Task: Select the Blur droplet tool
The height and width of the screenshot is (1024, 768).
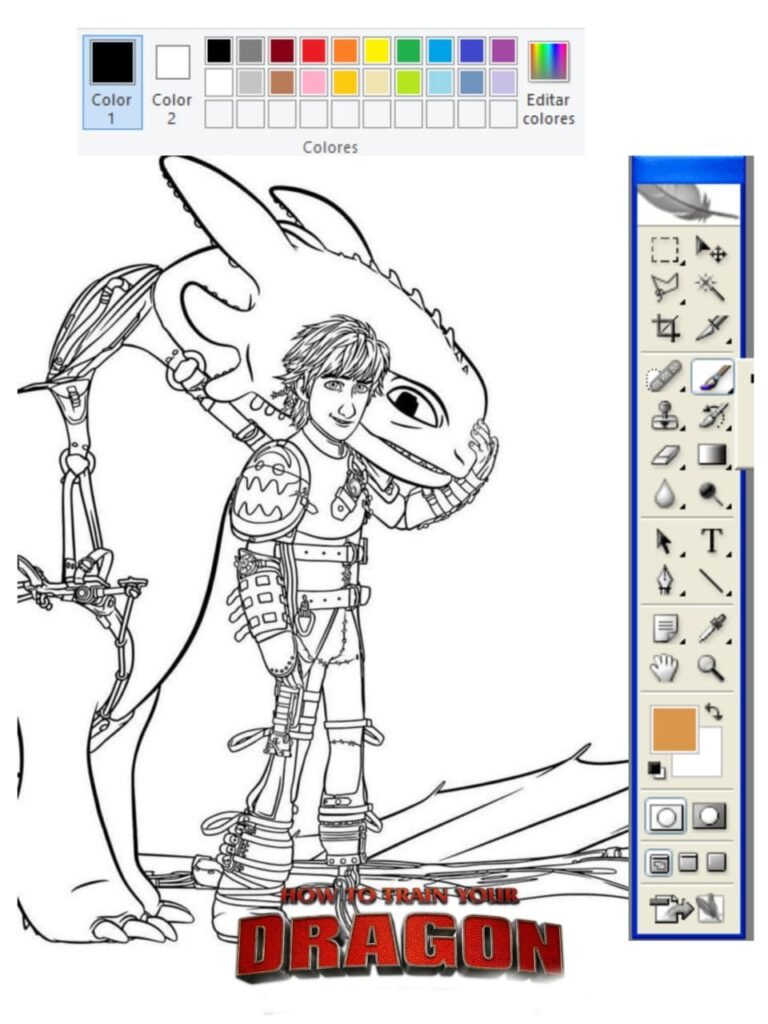Action: pyautogui.click(x=665, y=494)
